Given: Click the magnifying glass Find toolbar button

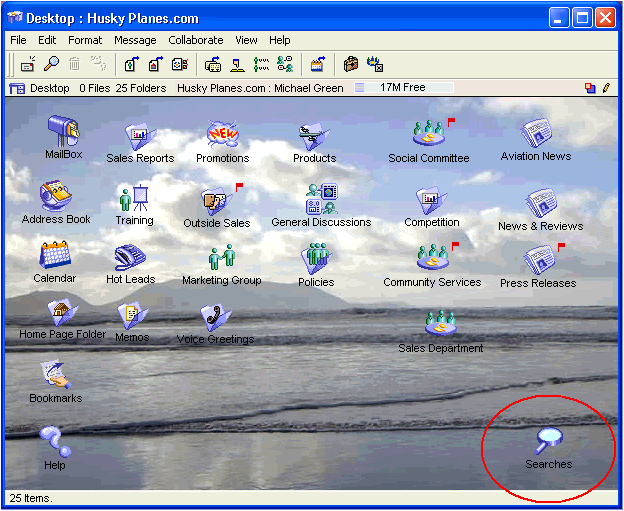Looking at the screenshot, I should tap(51, 65).
